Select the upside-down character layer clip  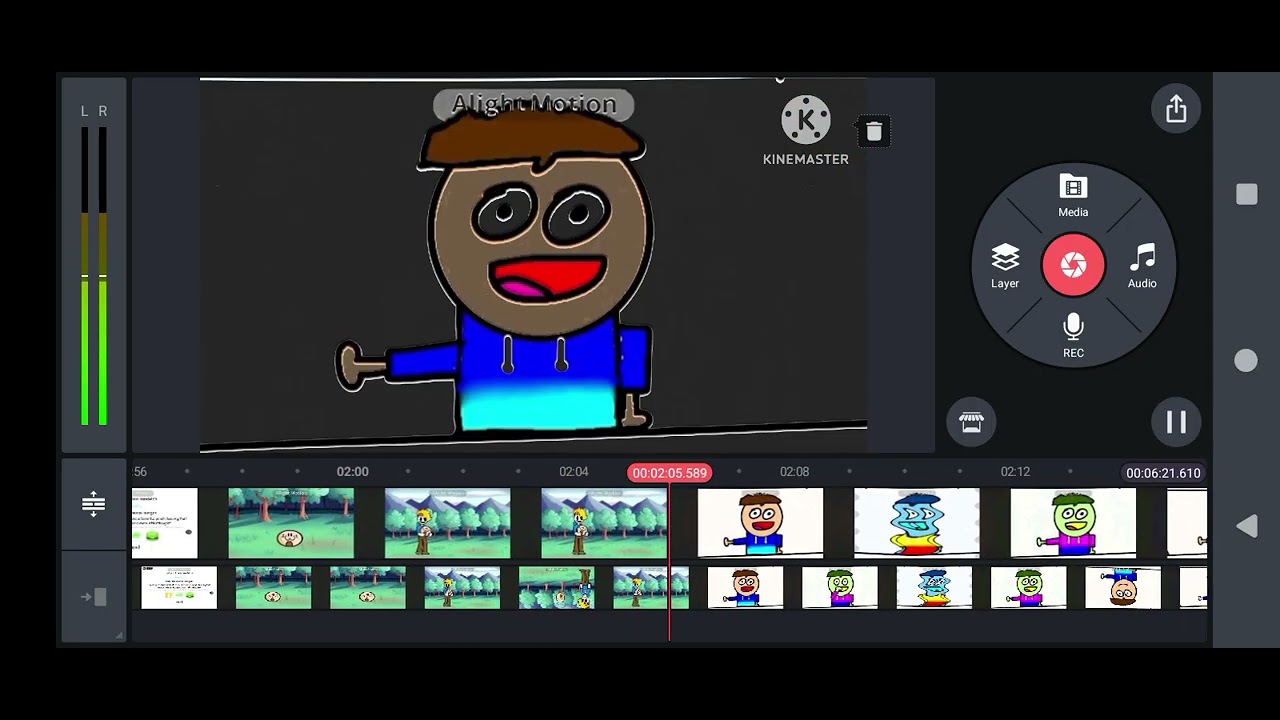point(1123,588)
